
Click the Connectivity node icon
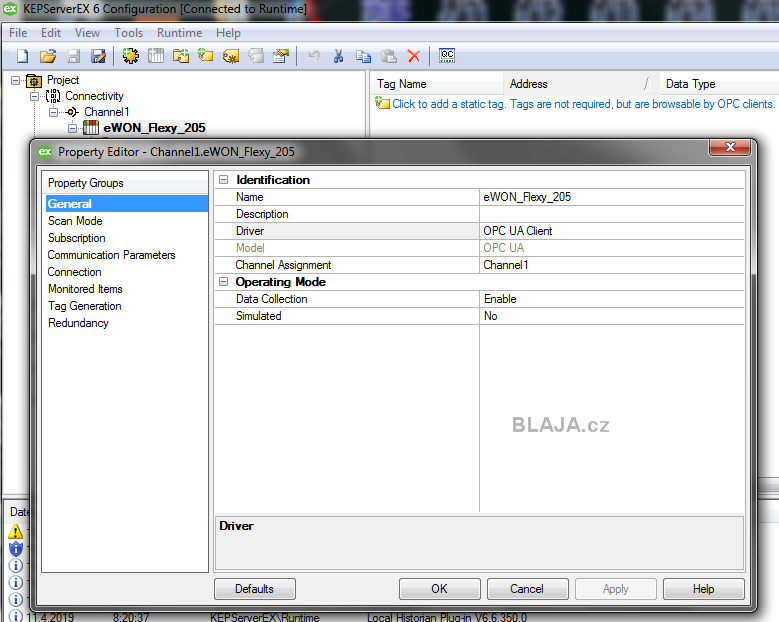pyautogui.click(x=53, y=96)
